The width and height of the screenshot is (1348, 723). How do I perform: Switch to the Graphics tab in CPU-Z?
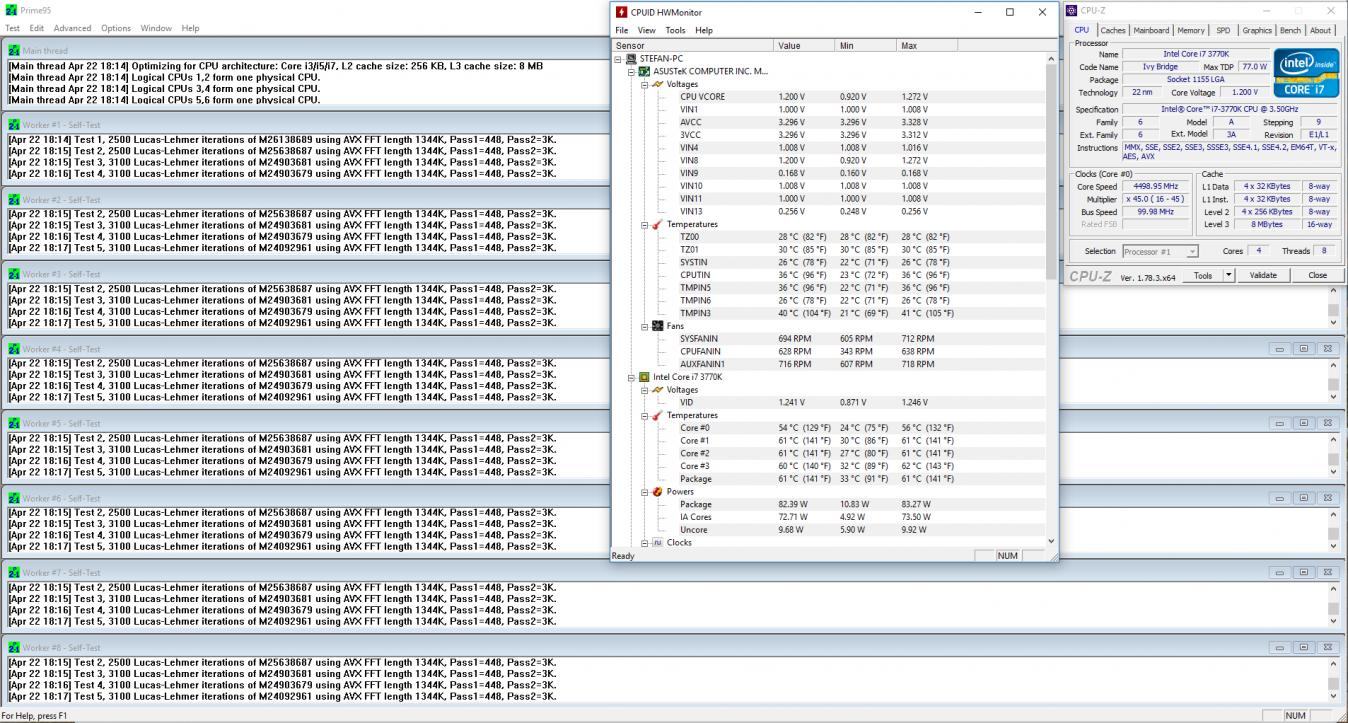tap(1257, 30)
